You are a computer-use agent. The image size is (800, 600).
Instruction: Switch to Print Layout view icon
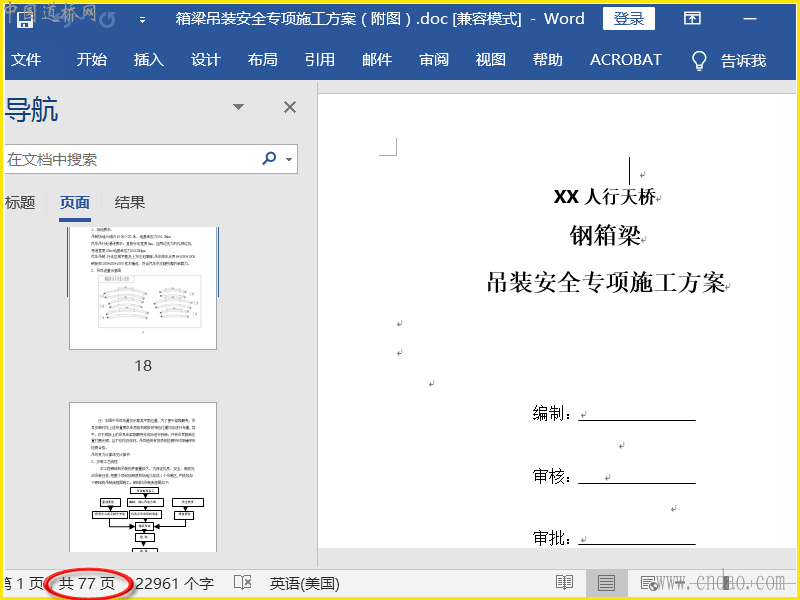[606, 583]
